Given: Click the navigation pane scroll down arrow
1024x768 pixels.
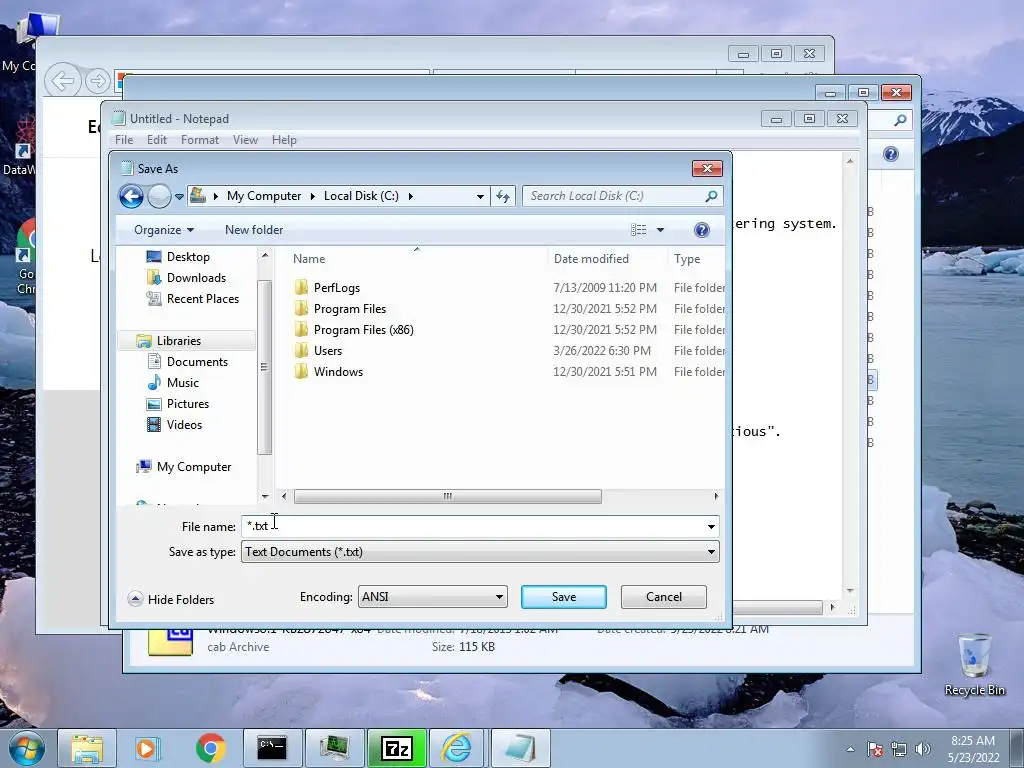Looking at the screenshot, I should click(264, 496).
